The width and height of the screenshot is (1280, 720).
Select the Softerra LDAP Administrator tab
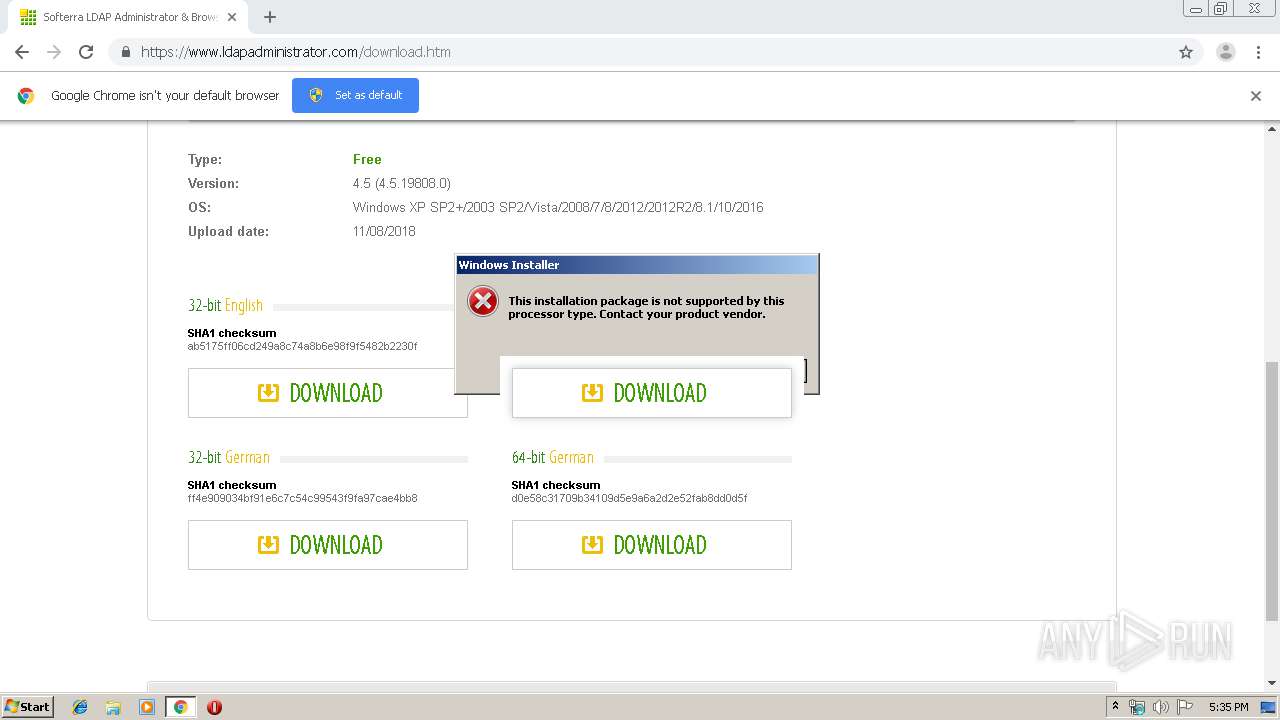click(x=130, y=17)
